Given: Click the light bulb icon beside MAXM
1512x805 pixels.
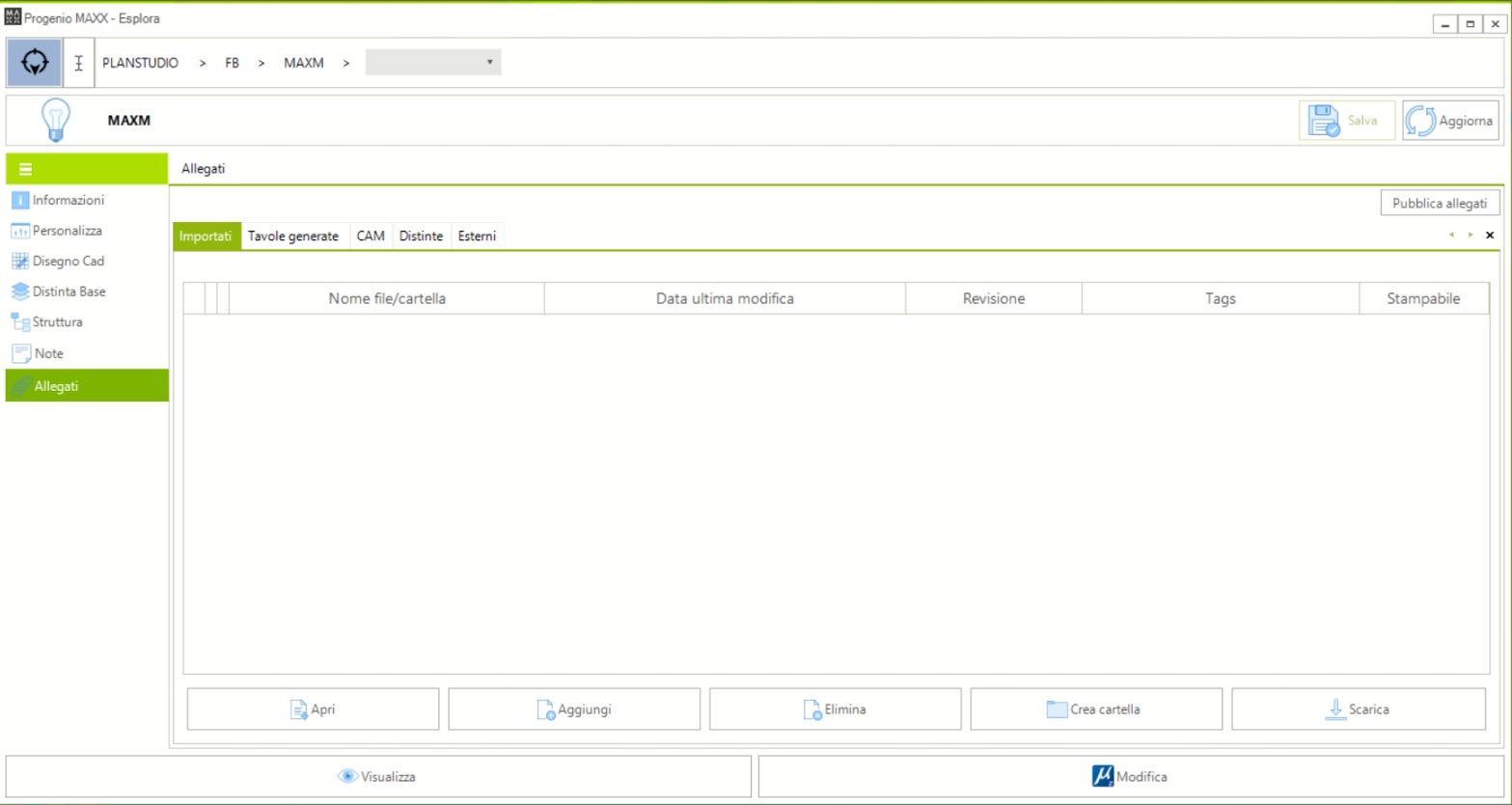Looking at the screenshot, I should (x=55, y=121).
